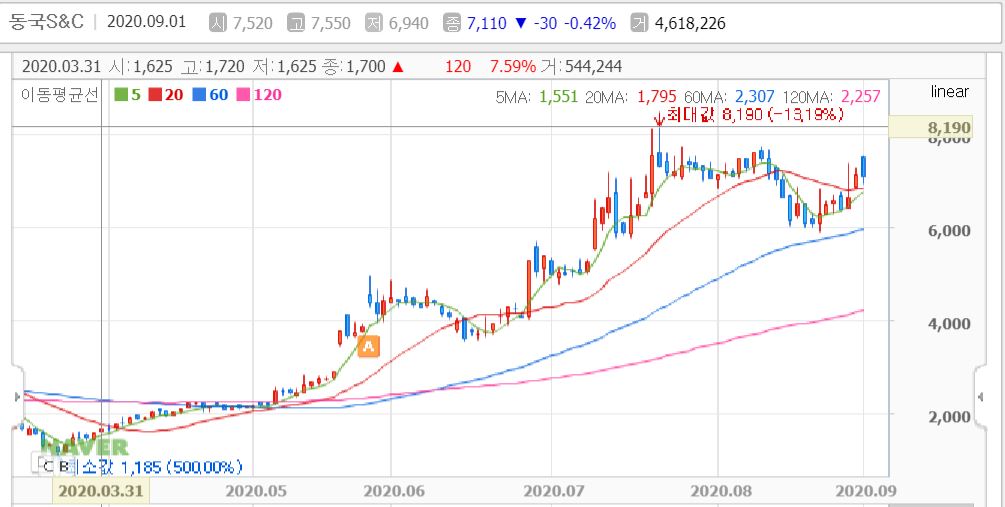Click the 종 (closing price) icon

click(x=452, y=23)
